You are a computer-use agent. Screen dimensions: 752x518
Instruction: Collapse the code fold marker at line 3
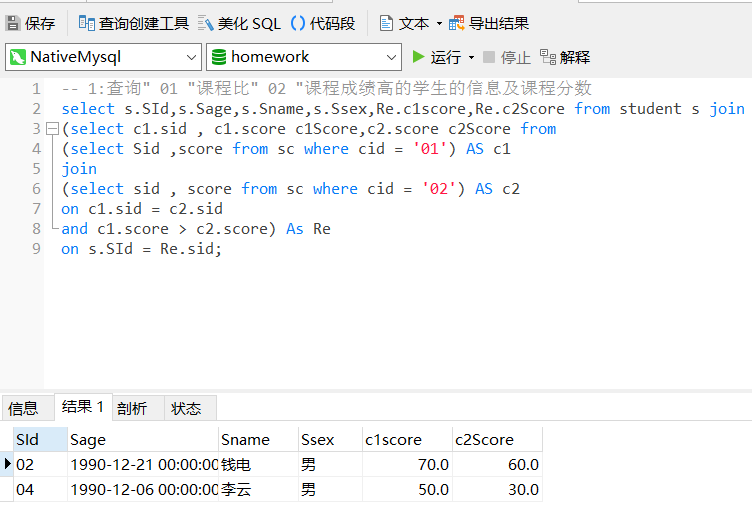[x=52, y=129]
